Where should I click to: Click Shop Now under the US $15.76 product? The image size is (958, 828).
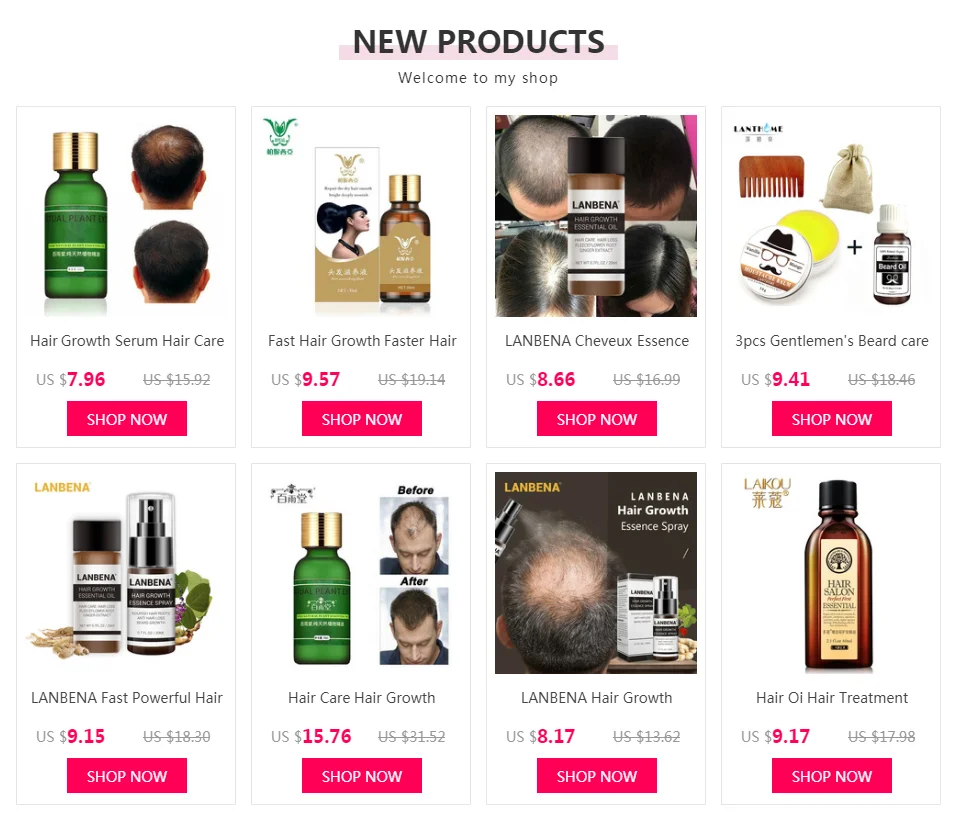362,775
